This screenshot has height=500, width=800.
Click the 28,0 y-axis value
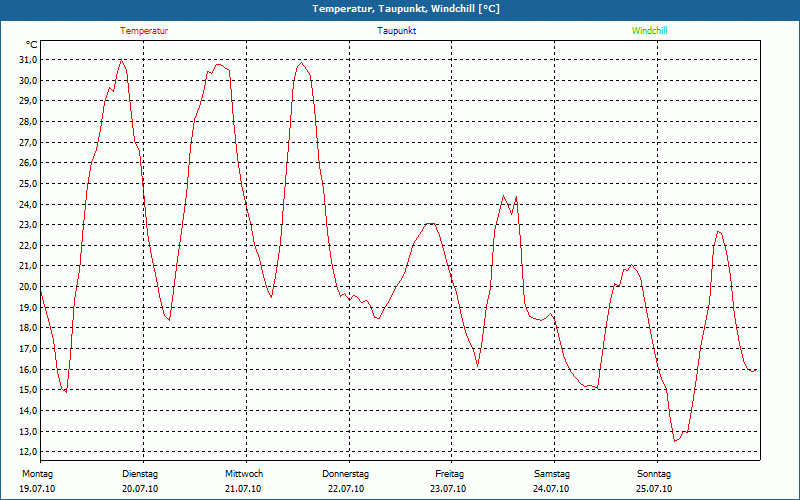point(28,122)
